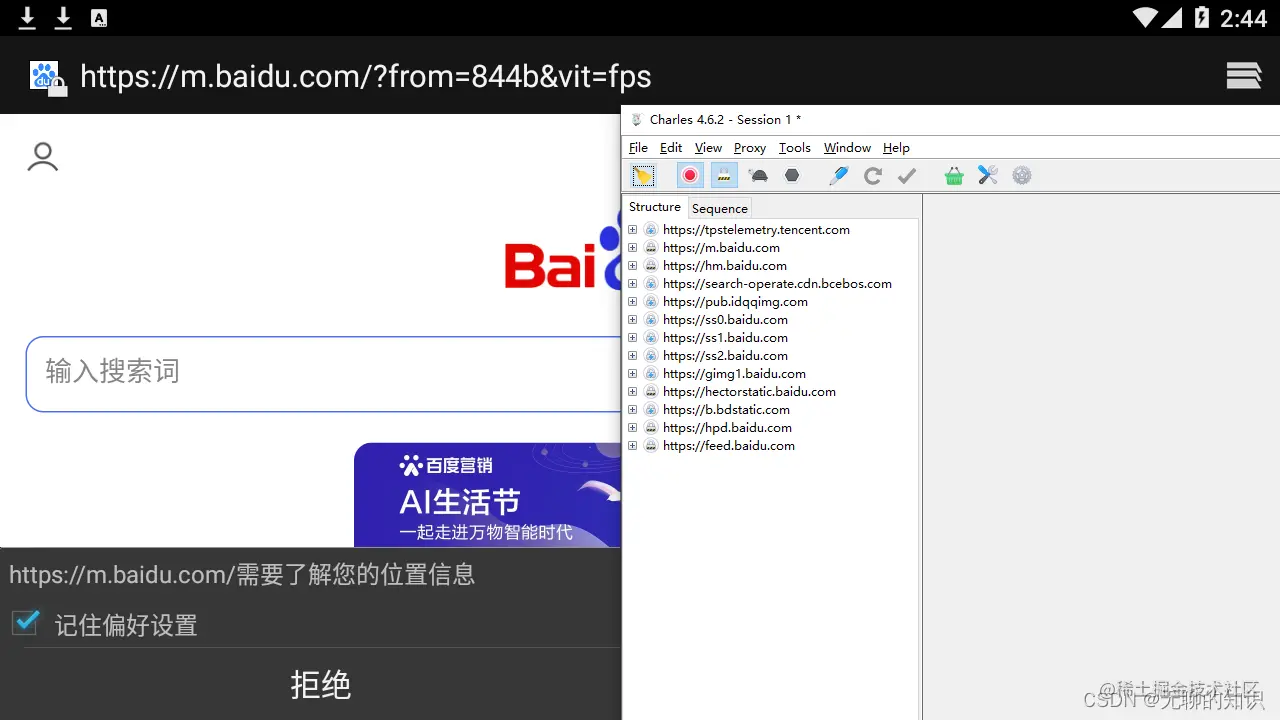Open Compose with the pen toolbar icon
1280x720 pixels.
click(838, 175)
